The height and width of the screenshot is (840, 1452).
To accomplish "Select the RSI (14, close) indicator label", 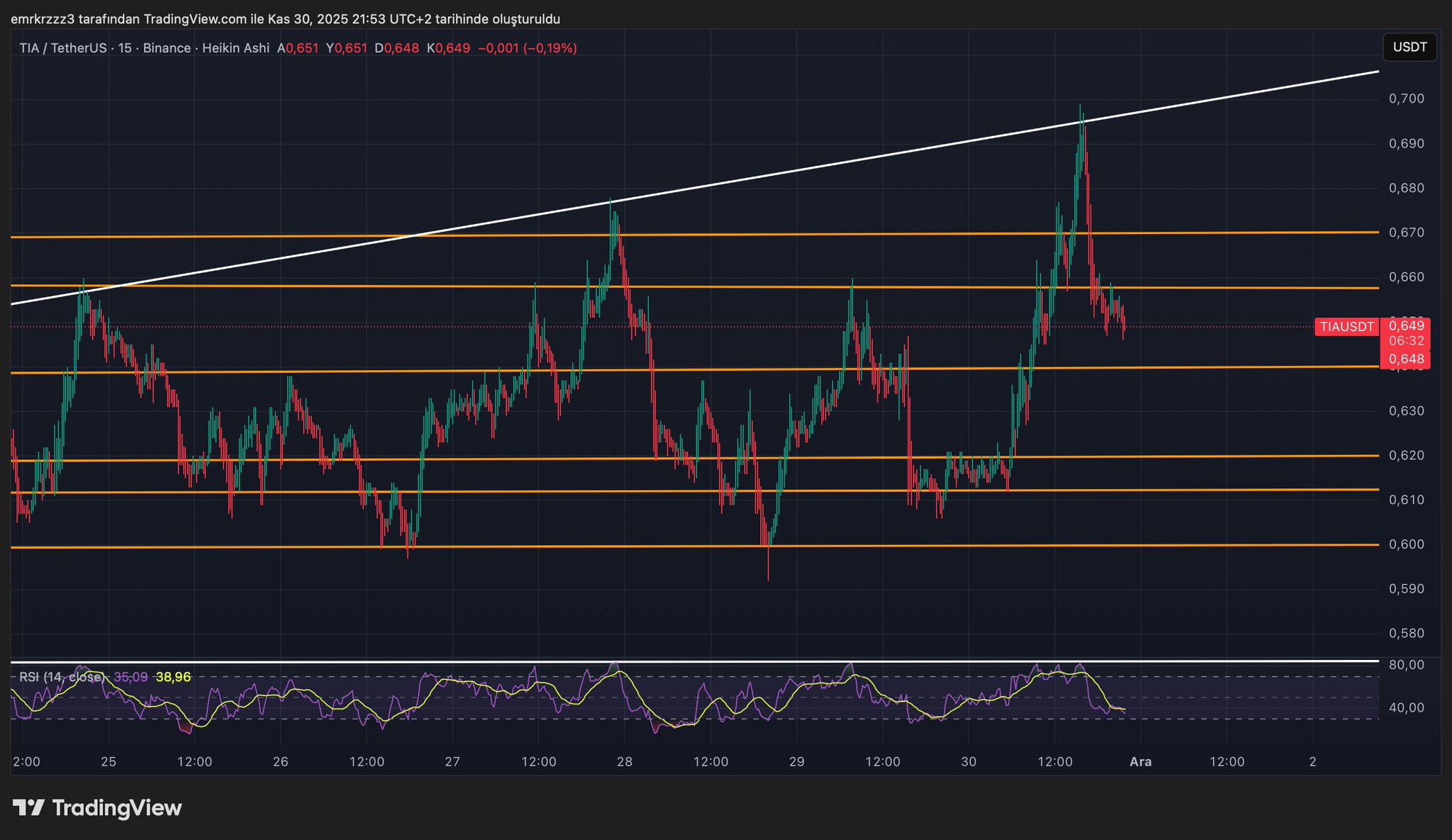I will coord(61,677).
